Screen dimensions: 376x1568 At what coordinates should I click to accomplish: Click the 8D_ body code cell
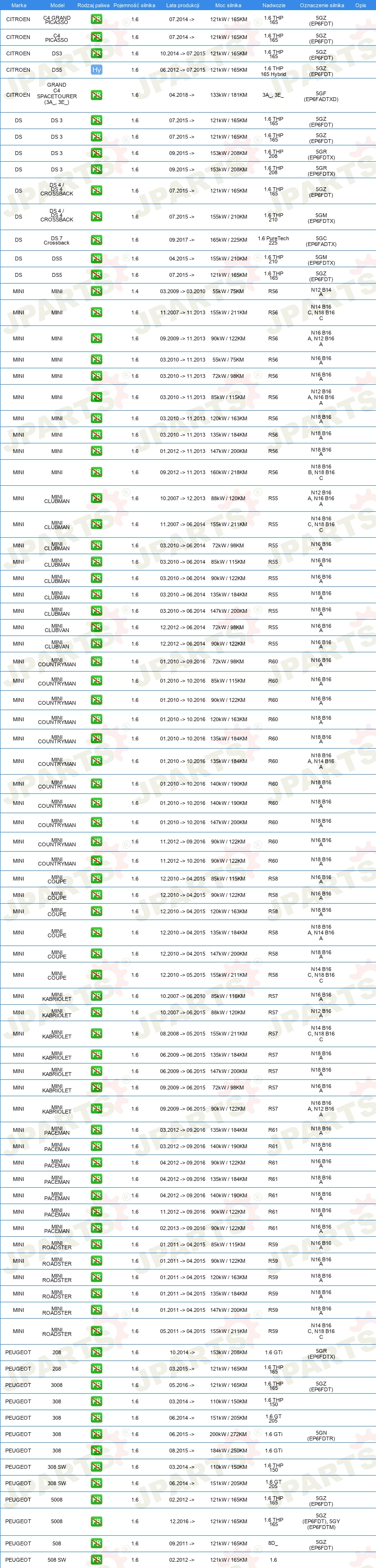pos(273,1543)
